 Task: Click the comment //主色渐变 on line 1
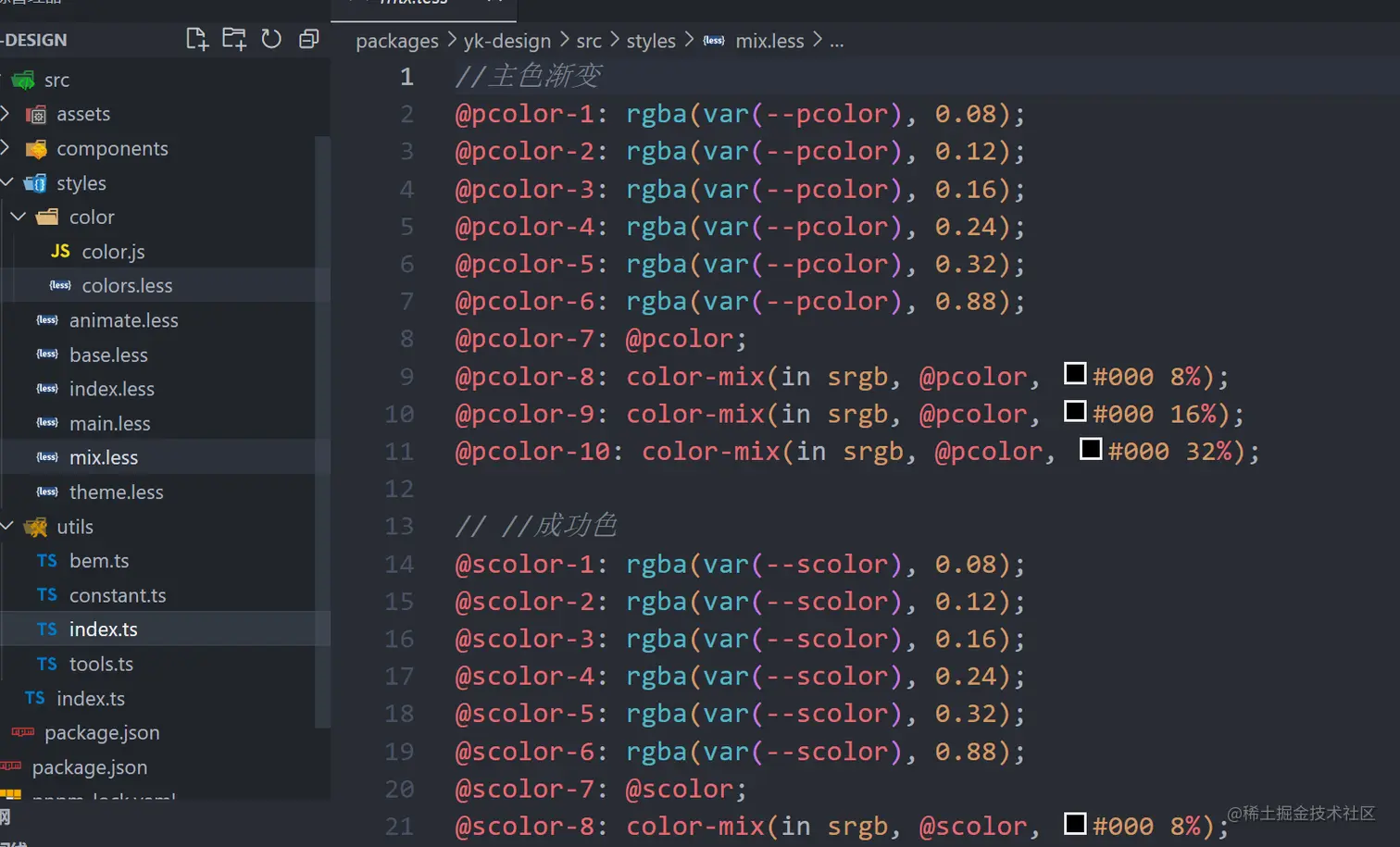(528, 76)
